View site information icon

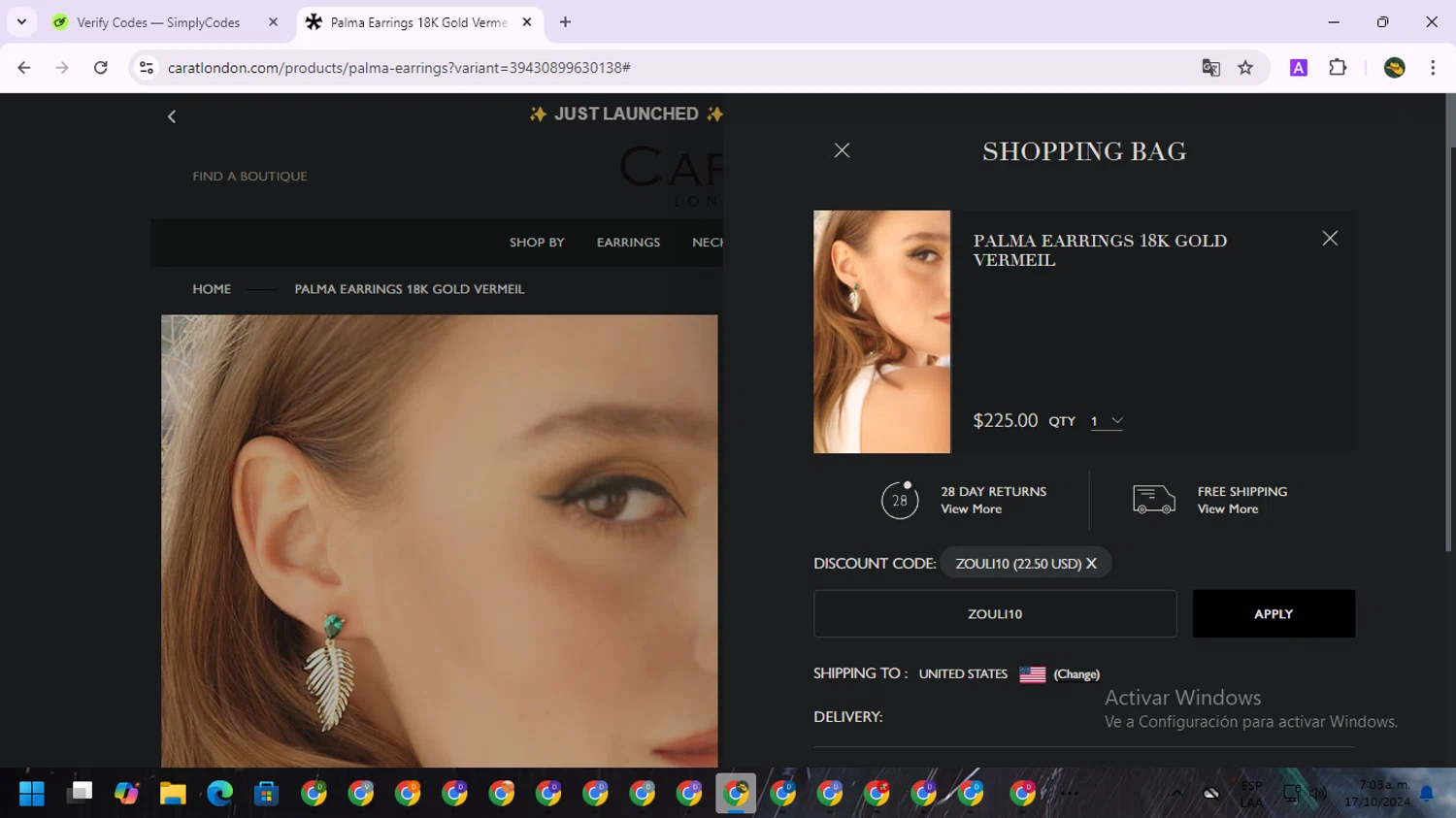(x=147, y=68)
